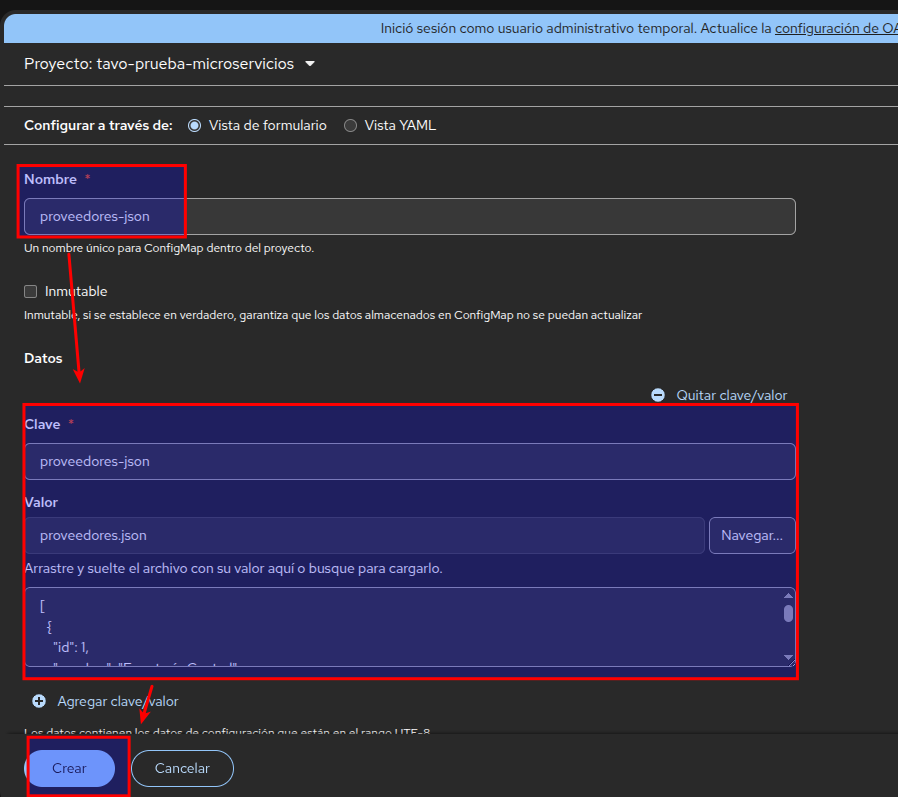This screenshot has height=797, width=898.
Task: Click the 'Quitar clave/valor' text label
Action: (731, 395)
